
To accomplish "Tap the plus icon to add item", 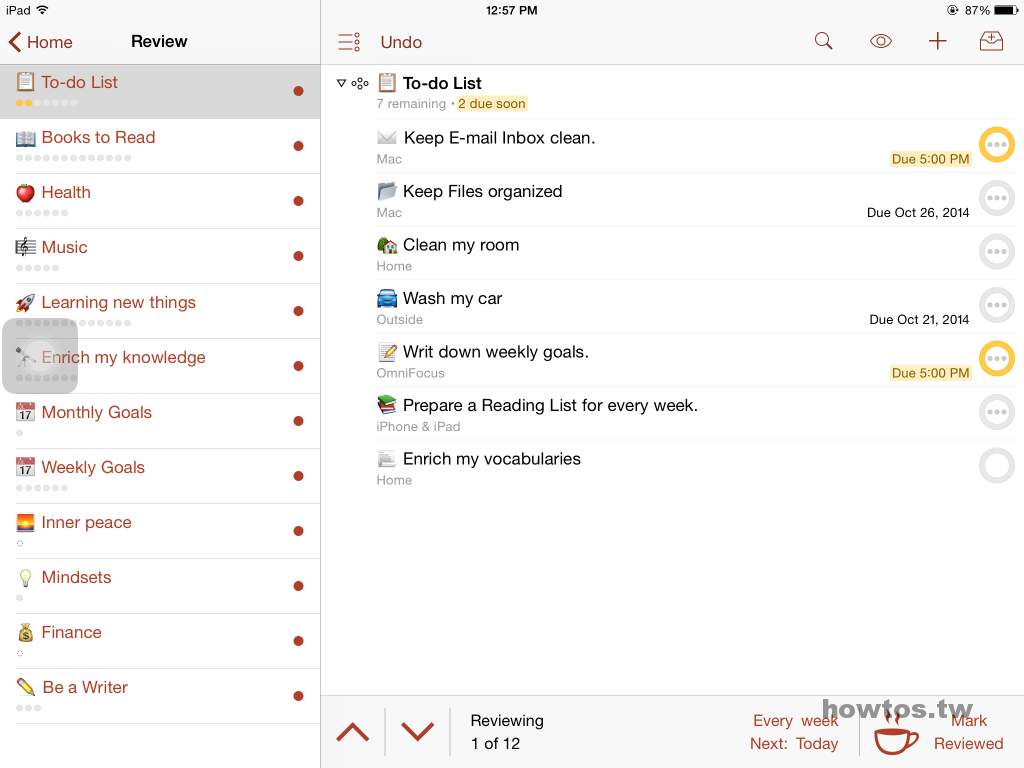I will tap(937, 41).
